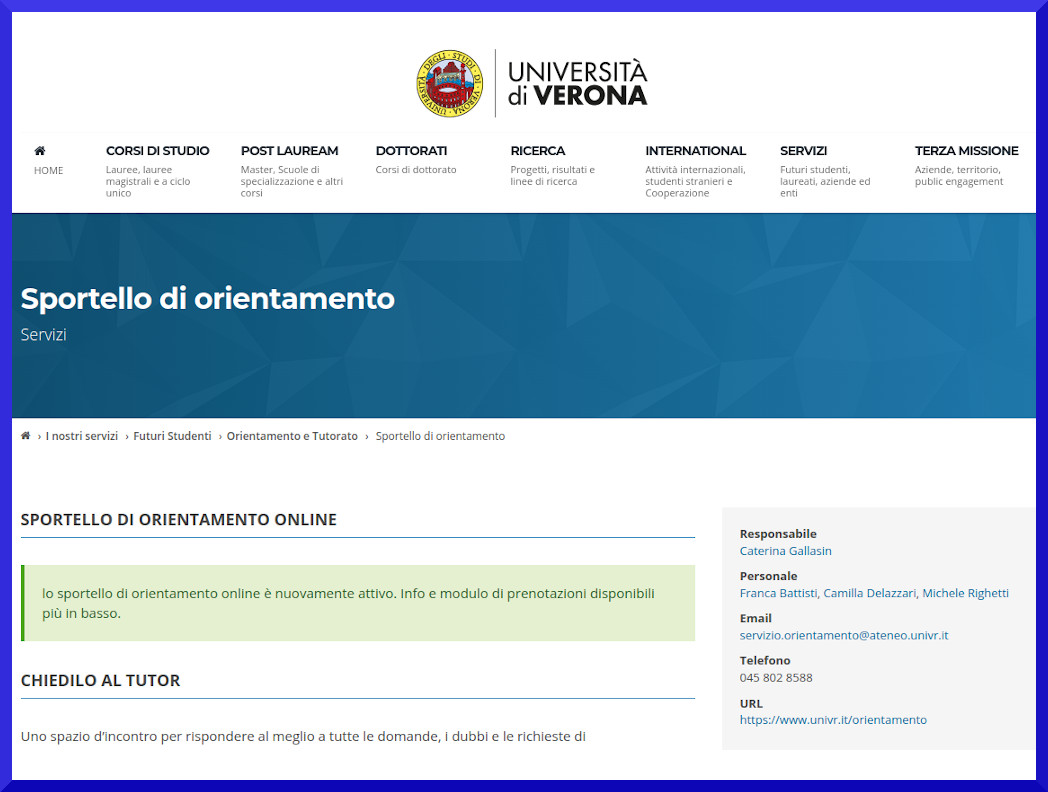The image size is (1048, 792).
Task: Click the Telefono label in sidebar
Action: [x=765, y=660]
